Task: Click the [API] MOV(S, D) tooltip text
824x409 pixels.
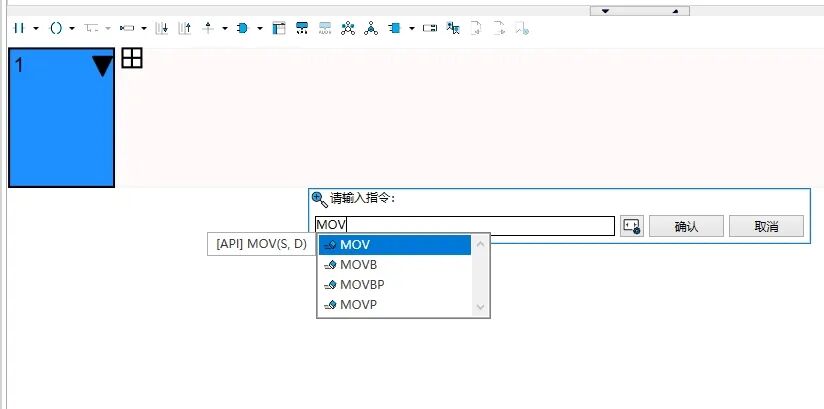Action: pos(262,244)
